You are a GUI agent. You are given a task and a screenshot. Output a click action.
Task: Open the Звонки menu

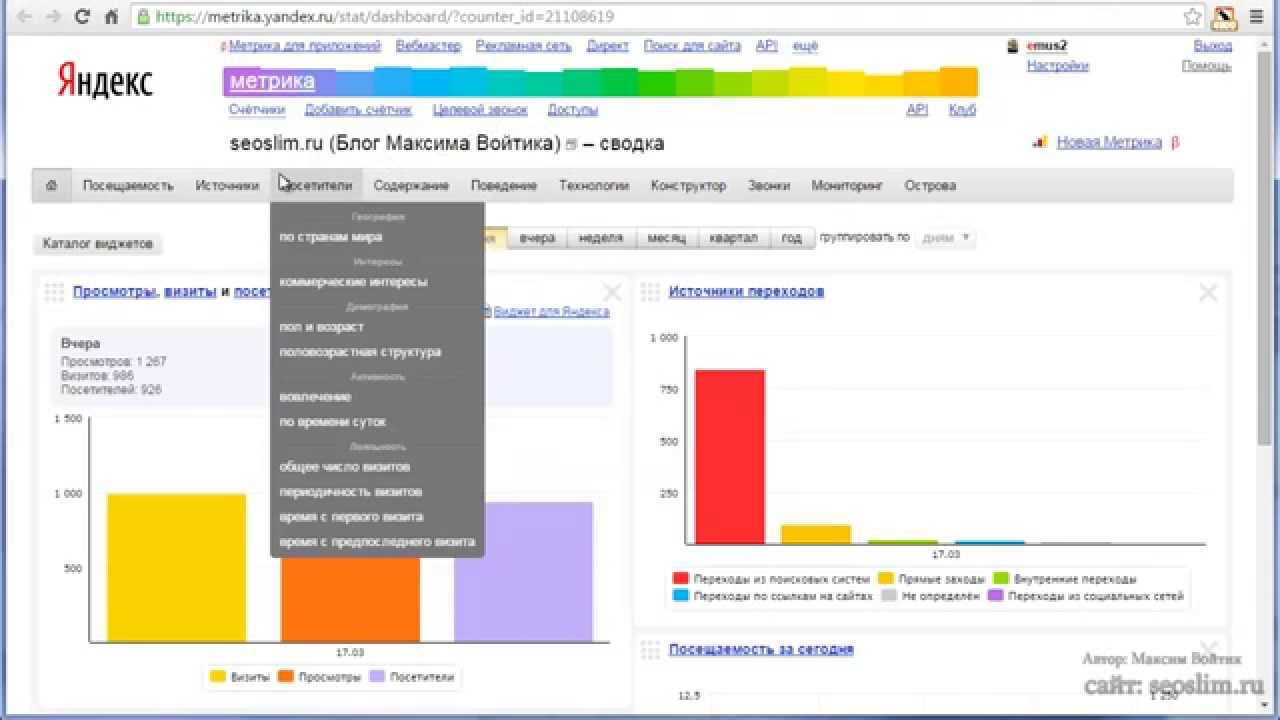769,185
